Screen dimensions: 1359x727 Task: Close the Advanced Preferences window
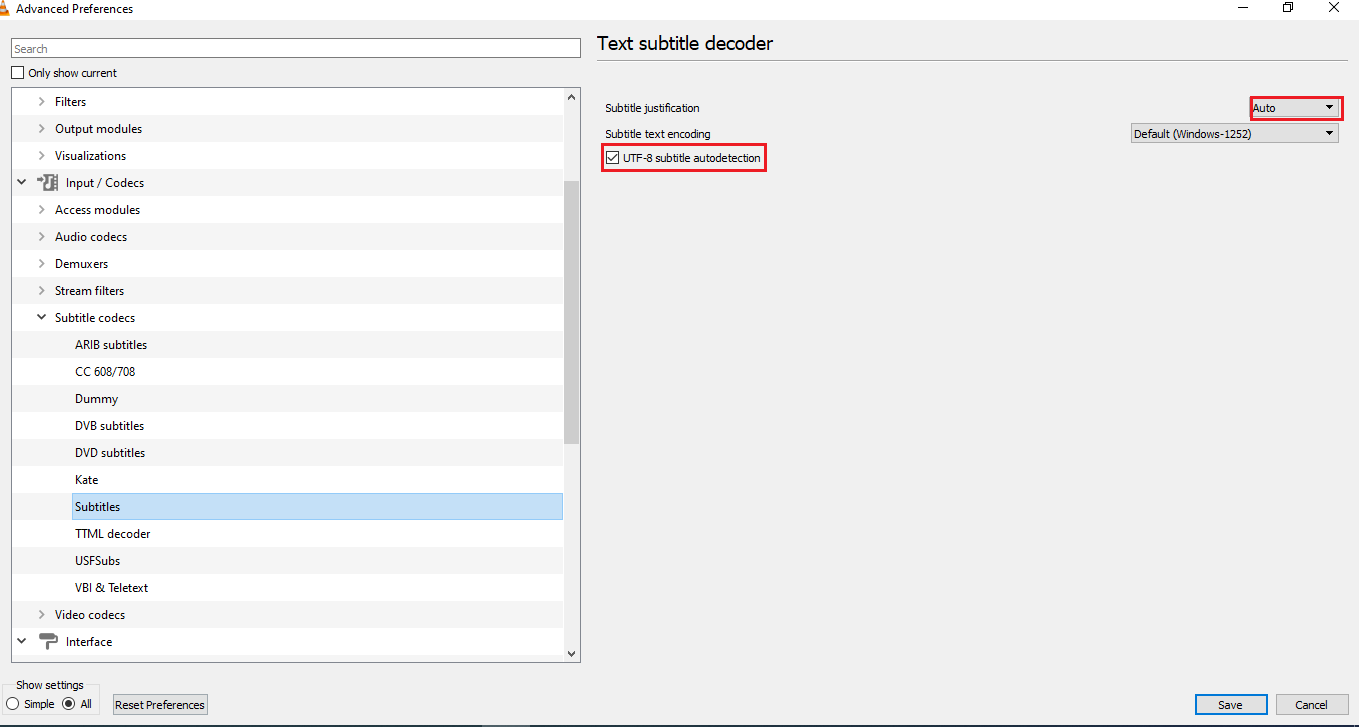1334,8
